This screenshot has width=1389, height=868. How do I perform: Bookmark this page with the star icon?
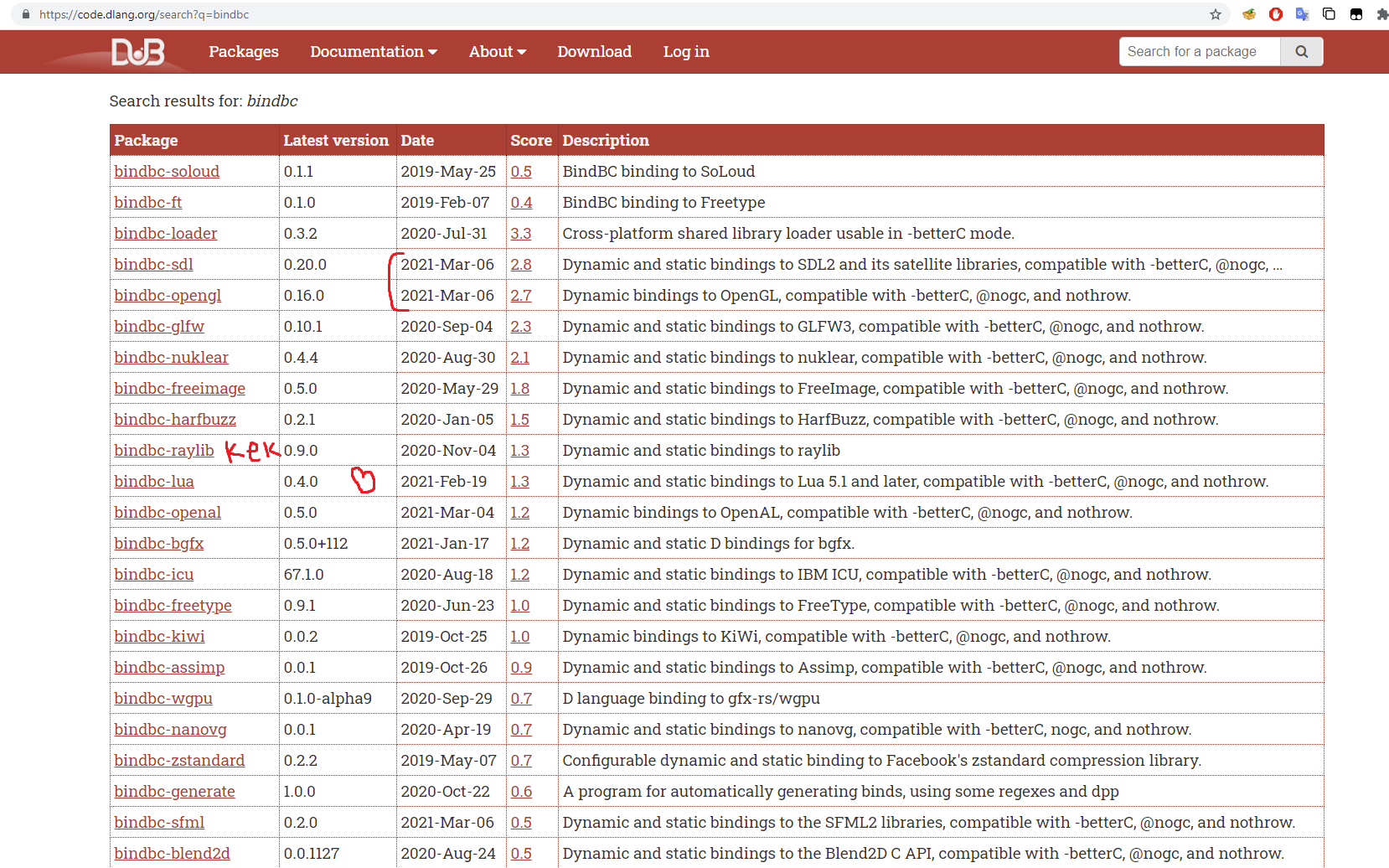click(x=1216, y=14)
